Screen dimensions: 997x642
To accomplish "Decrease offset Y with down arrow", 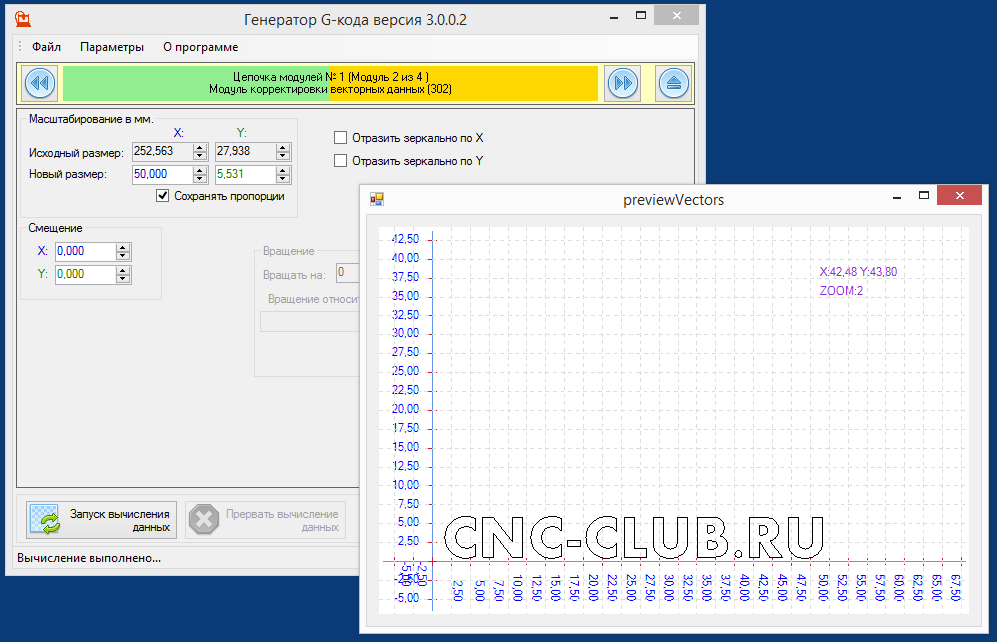I will pos(123,278).
